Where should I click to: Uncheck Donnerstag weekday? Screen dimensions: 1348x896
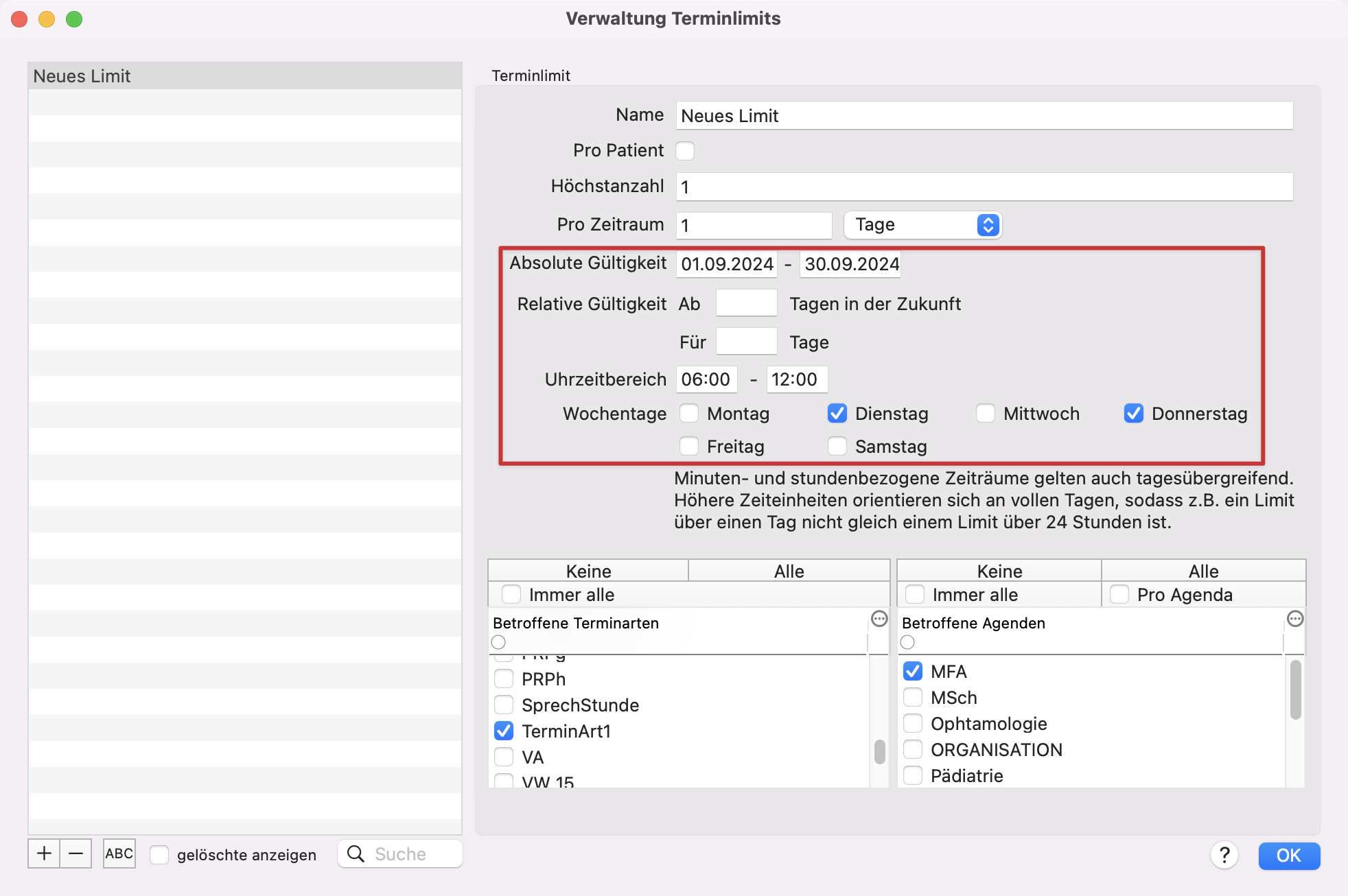coord(1134,413)
